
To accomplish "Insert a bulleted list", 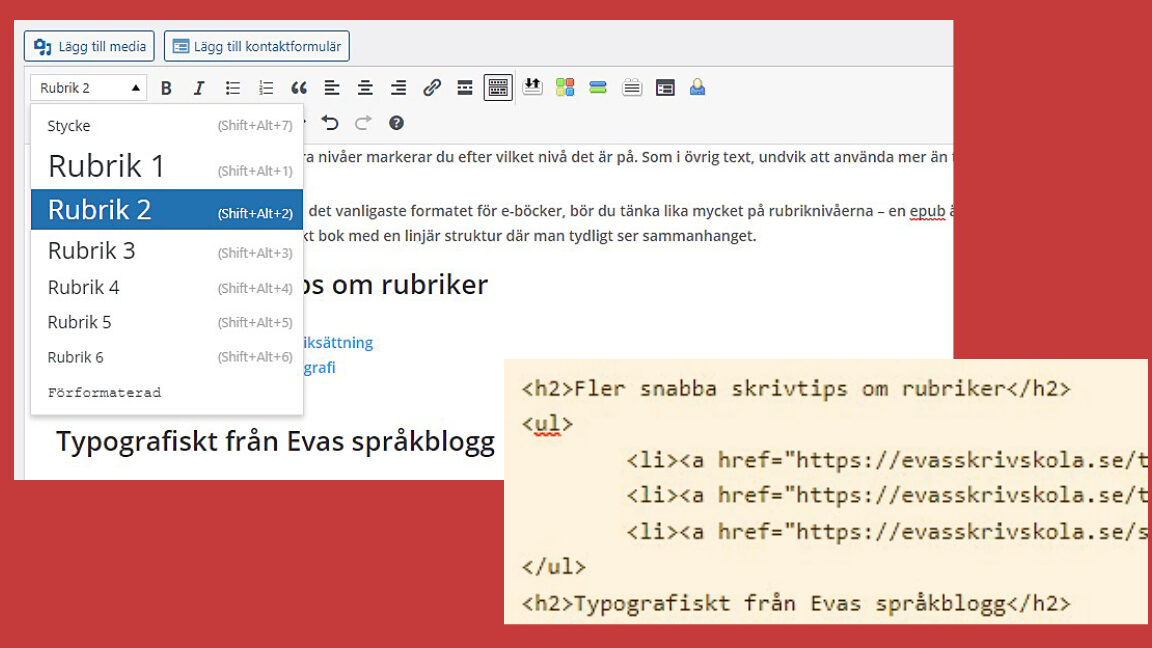I will [233, 88].
